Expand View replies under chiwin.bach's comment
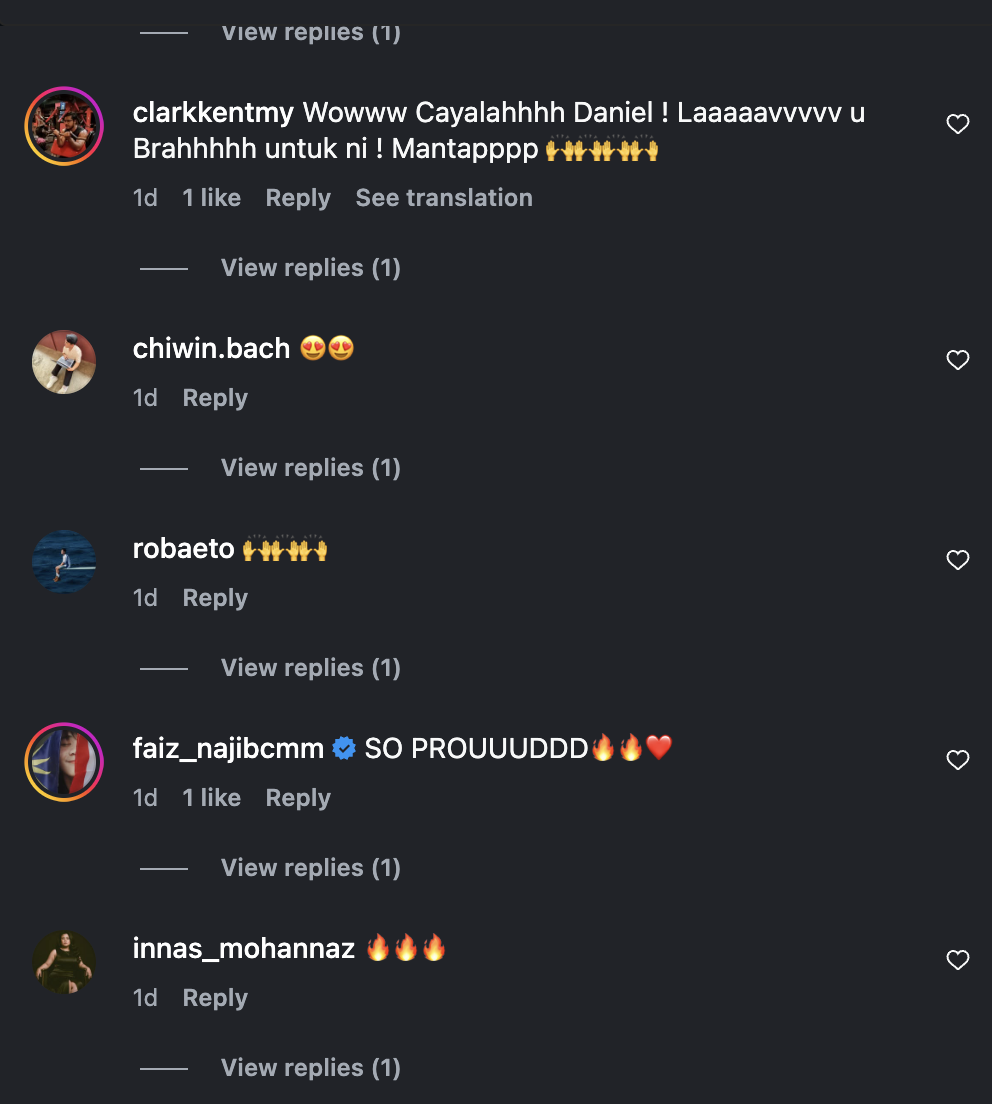This screenshot has height=1104, width=992. 310,468
